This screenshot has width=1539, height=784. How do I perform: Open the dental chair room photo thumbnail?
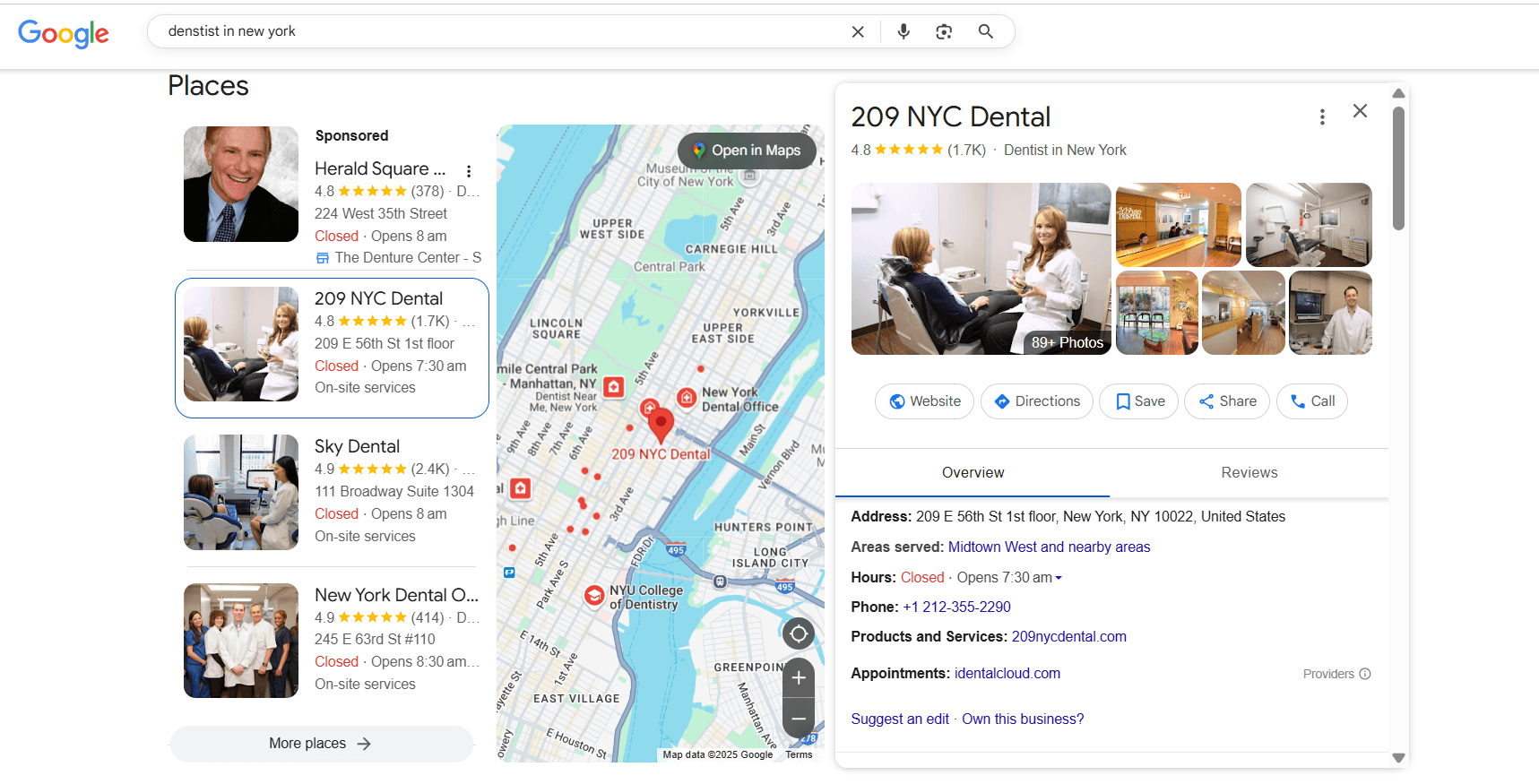(1309, 225)
